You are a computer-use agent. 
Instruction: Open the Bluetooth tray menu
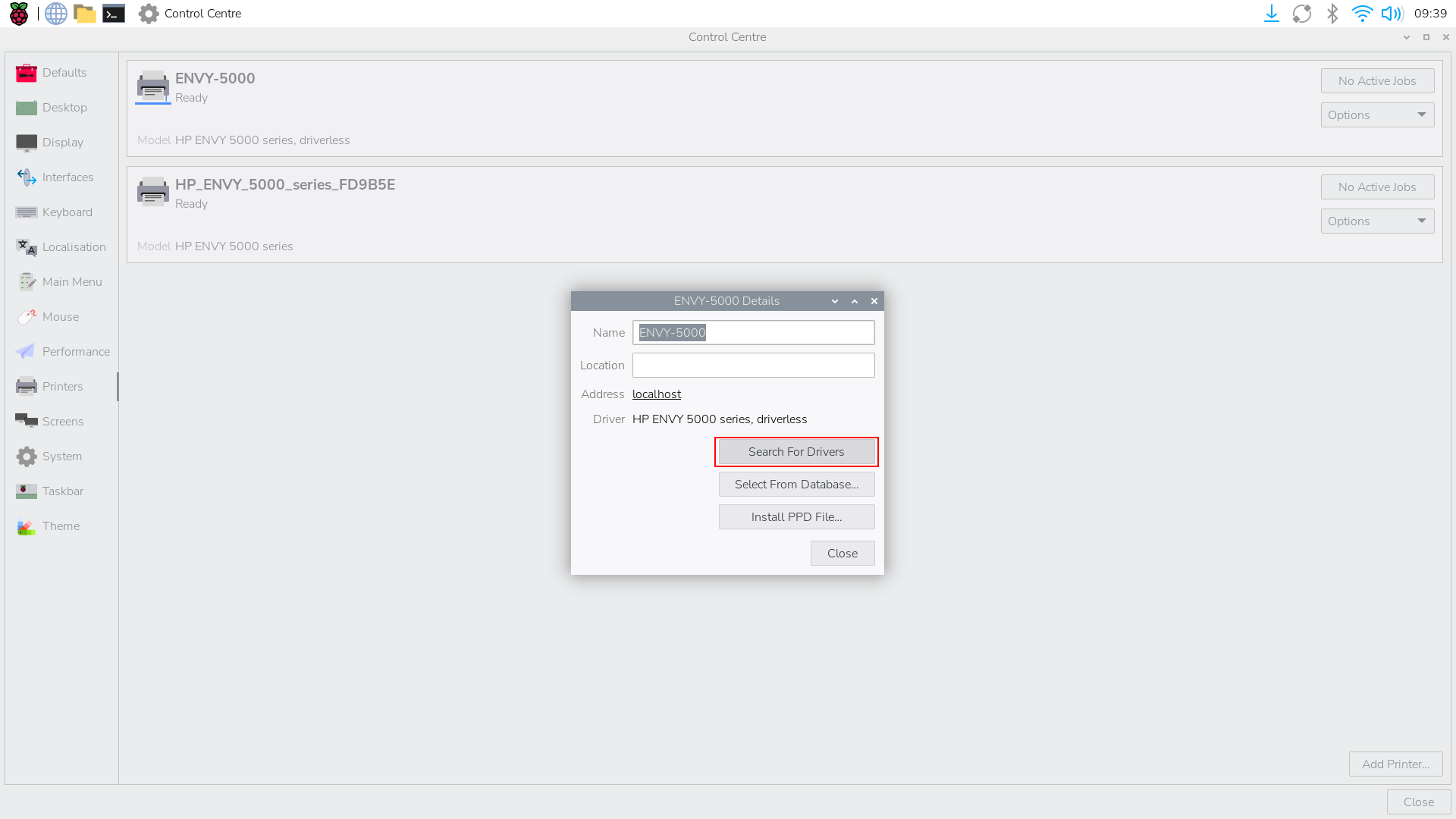pyautogui.click(x=1332, y=14)
